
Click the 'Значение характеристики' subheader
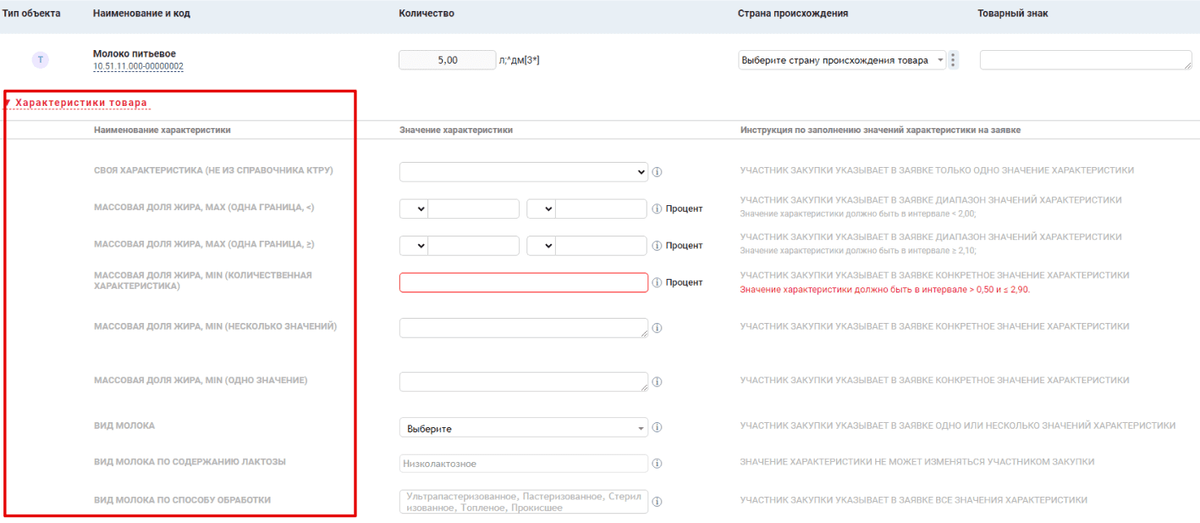point(456,130)
